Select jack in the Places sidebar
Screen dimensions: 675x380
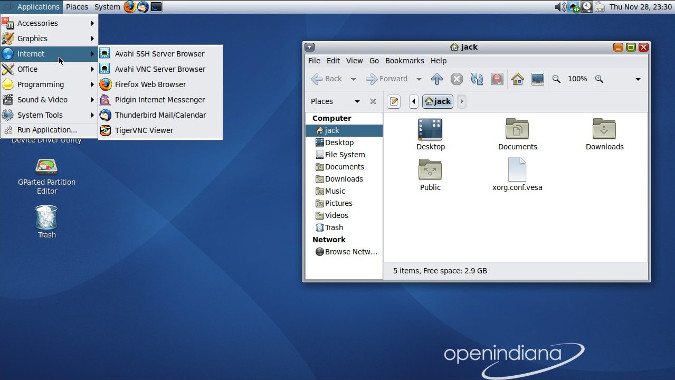click(344, 130)
